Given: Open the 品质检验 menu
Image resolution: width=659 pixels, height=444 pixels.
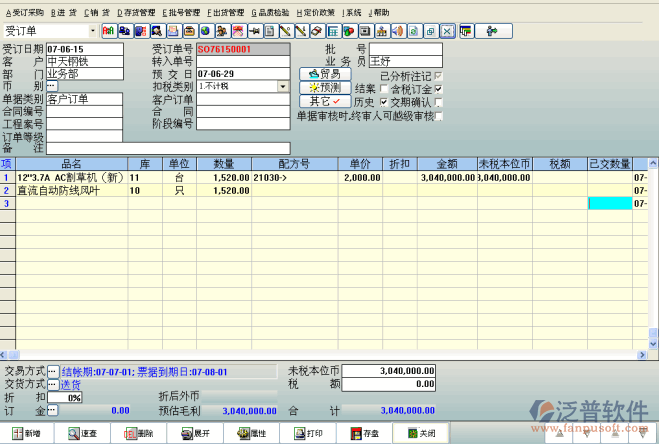Looking at the screenshot, I should 272,12.
